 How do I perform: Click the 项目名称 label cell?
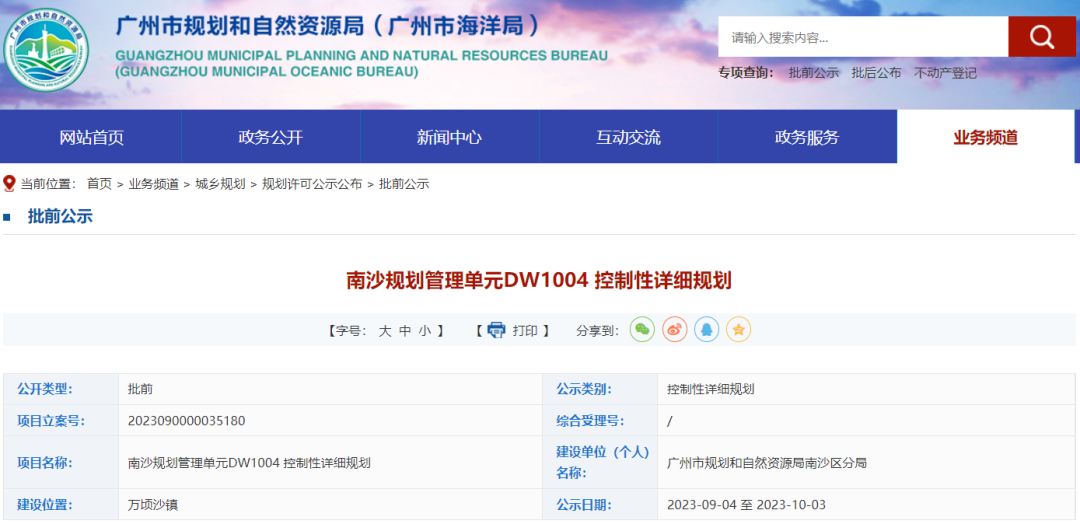(61, 463)
